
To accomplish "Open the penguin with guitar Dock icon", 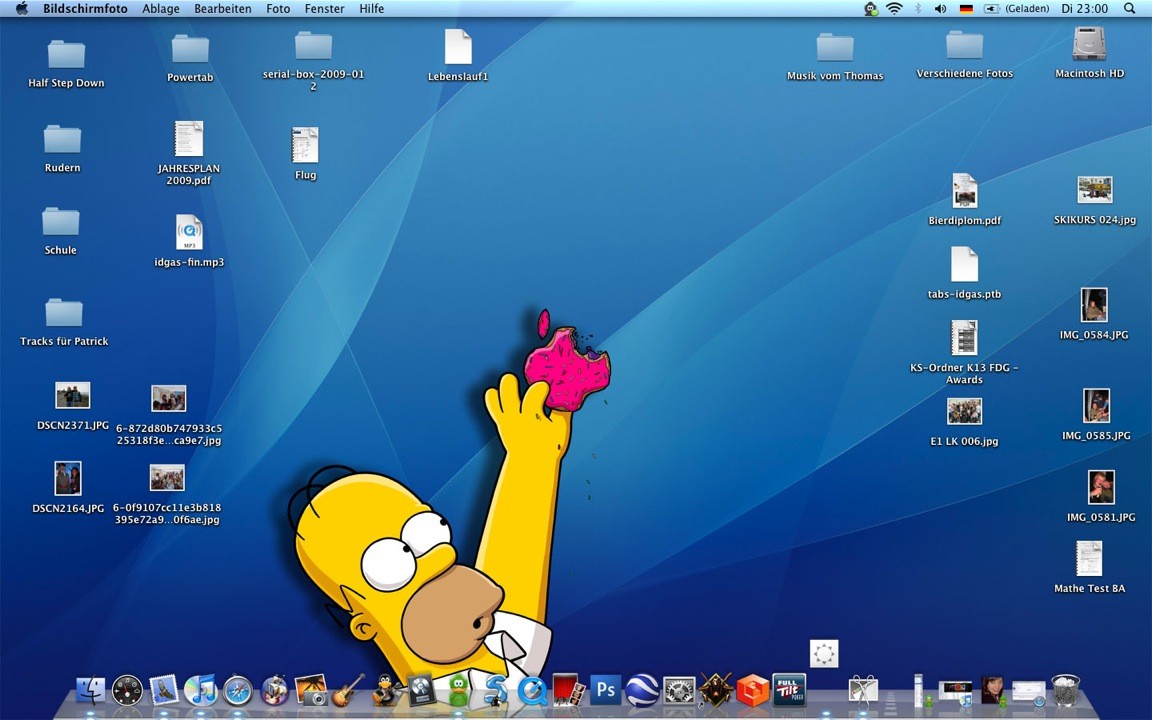I will click(384, 691).
